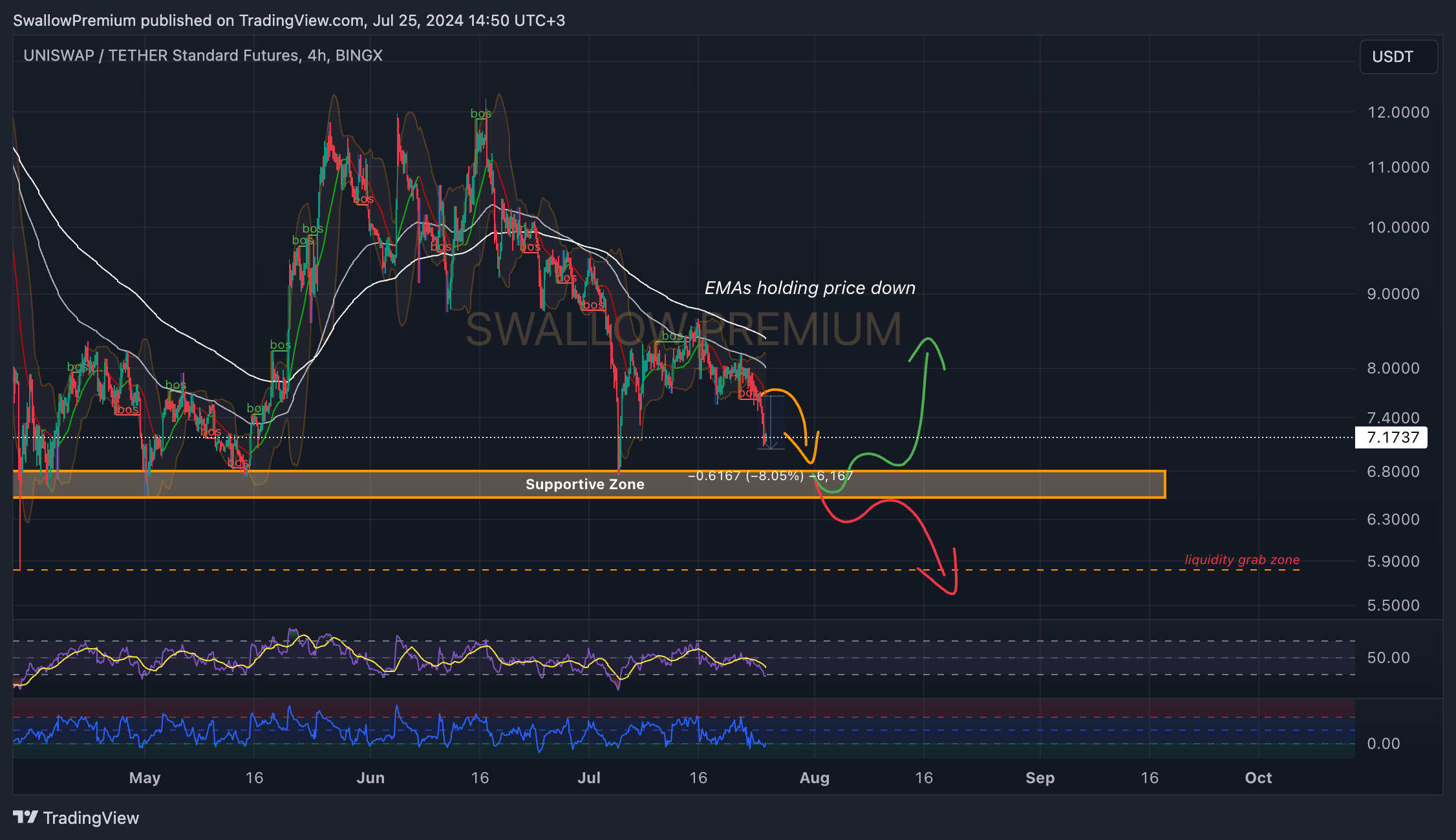Click the 10.0000 price axis label
Image resolution: width=1456 pixels, height=840 pixels.
[1398, 227]
